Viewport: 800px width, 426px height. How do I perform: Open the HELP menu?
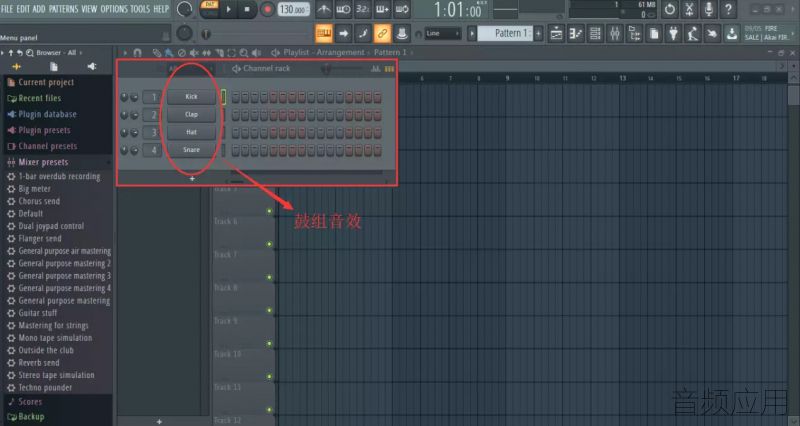(161, 9)
